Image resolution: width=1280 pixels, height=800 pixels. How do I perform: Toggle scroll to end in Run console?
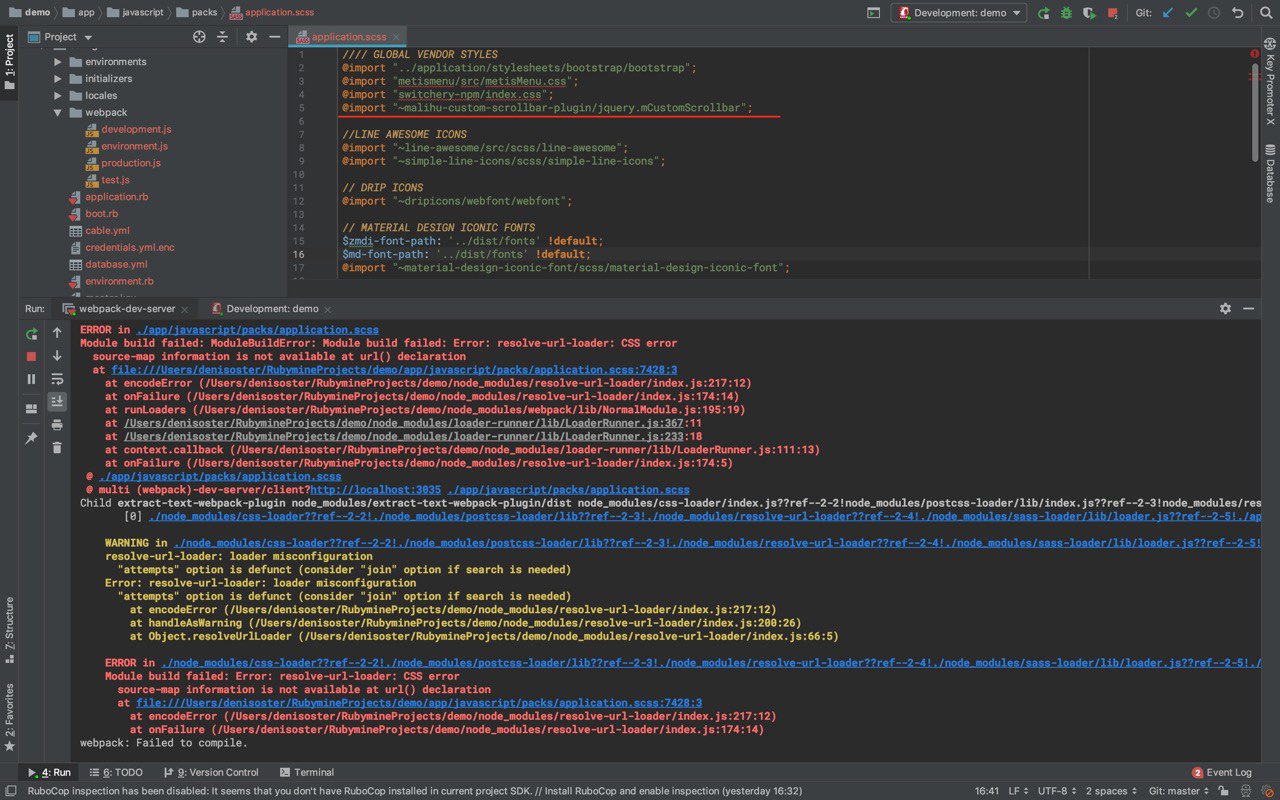[57, 401]
